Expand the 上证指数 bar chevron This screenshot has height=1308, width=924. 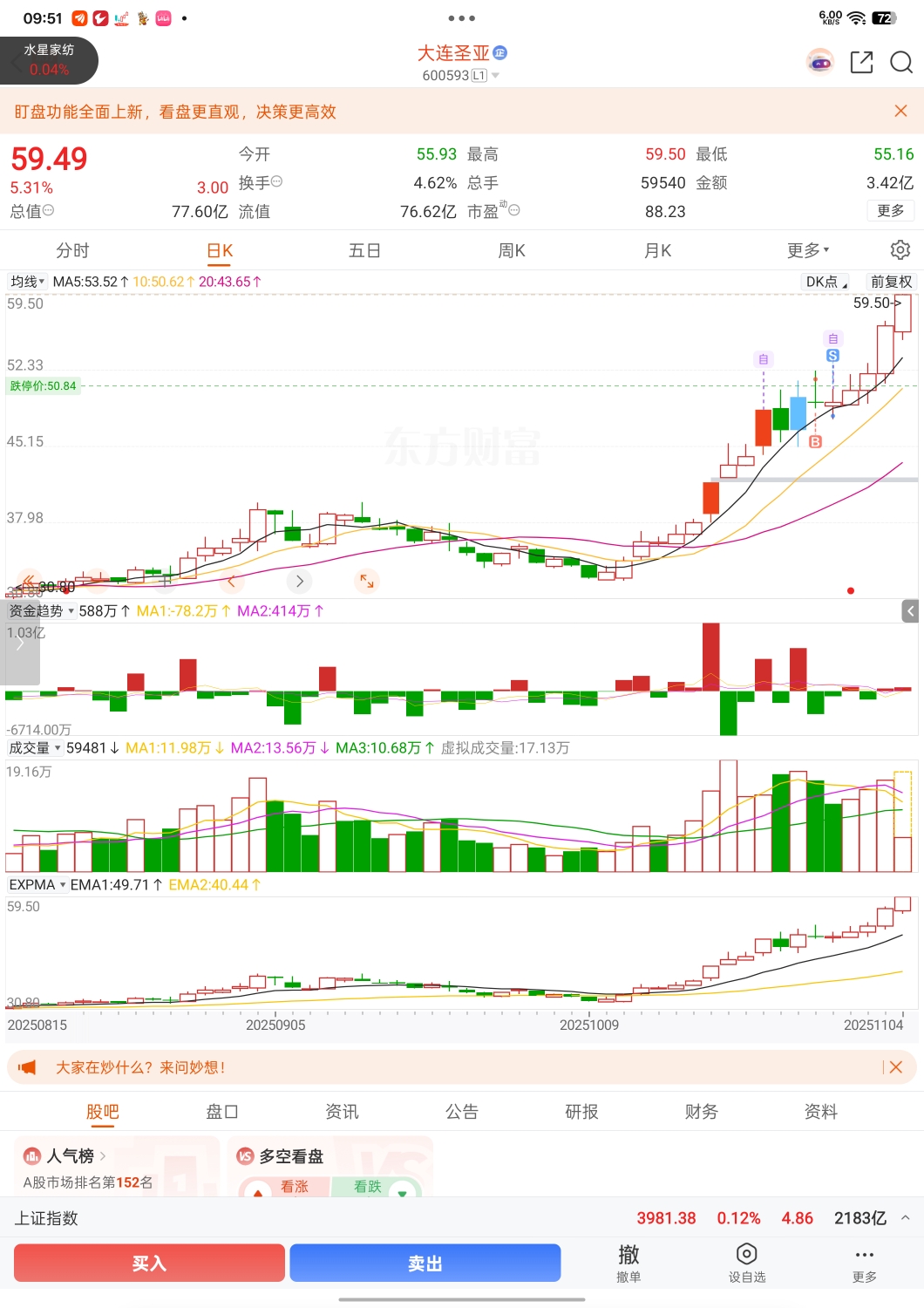(x=906, y=1218)
